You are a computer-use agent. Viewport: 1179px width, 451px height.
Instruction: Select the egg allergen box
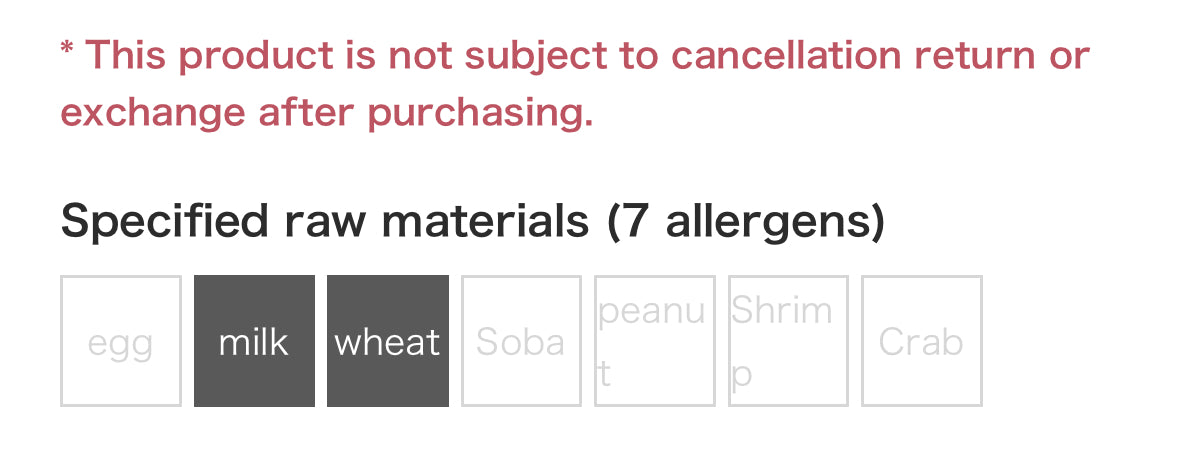pyautogui.click(x=121, y=341)
